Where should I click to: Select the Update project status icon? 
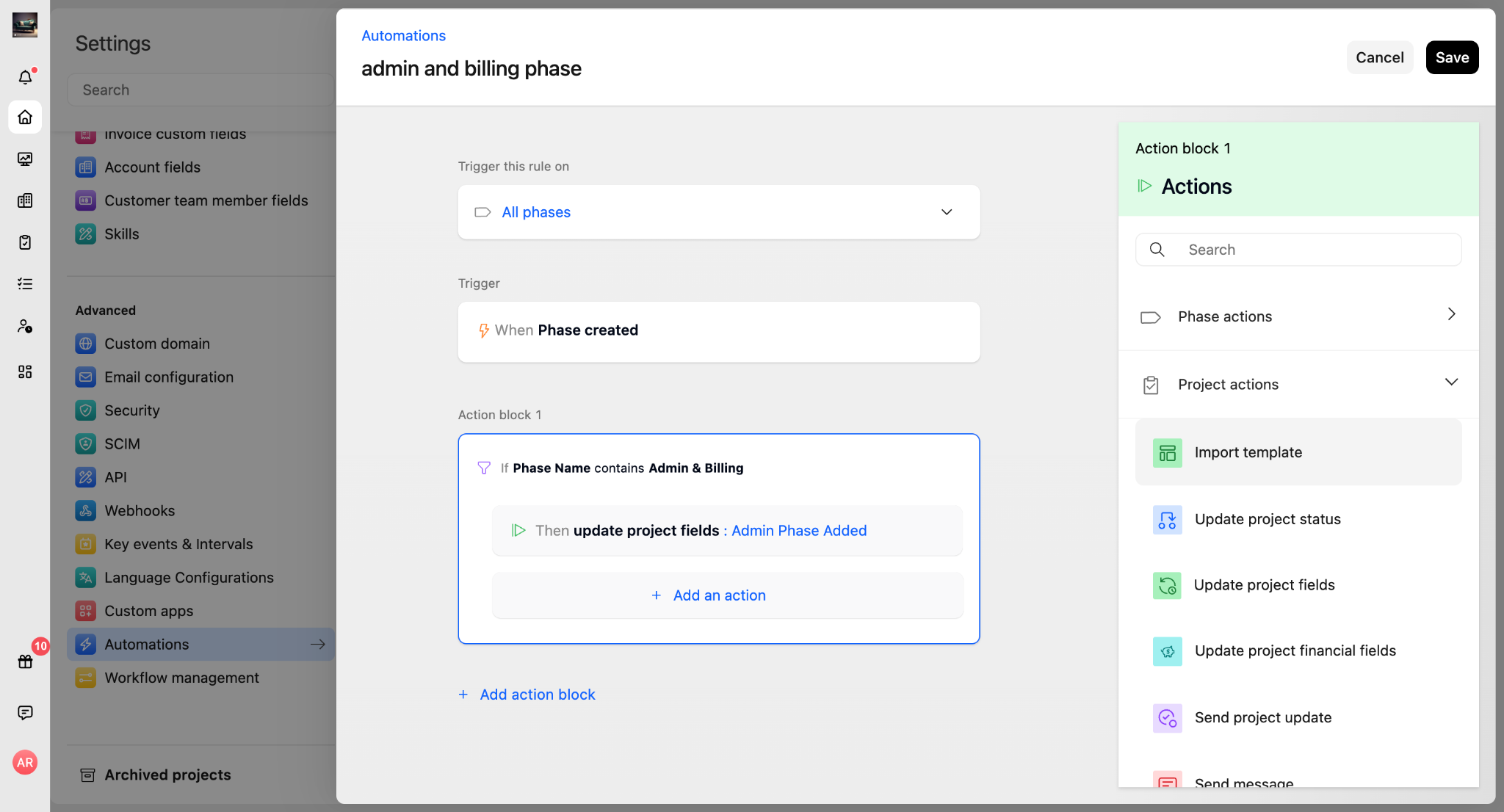click(1167, 520)
